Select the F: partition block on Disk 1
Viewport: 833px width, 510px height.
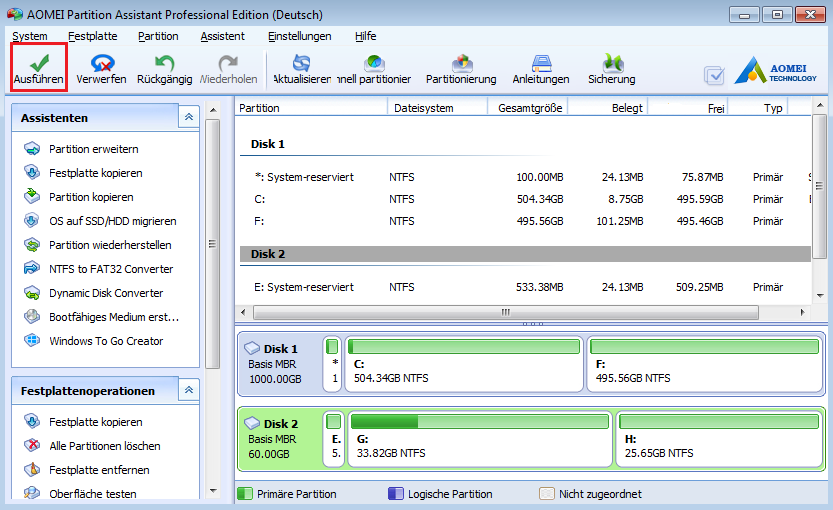(x=706, y=363)
